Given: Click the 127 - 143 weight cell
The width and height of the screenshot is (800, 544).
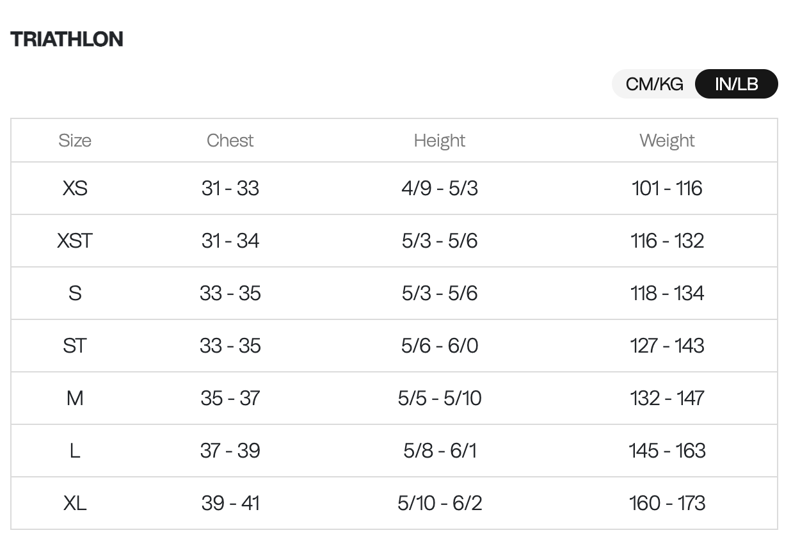Looking at the screenshot, I should click(x=667, y=346).
